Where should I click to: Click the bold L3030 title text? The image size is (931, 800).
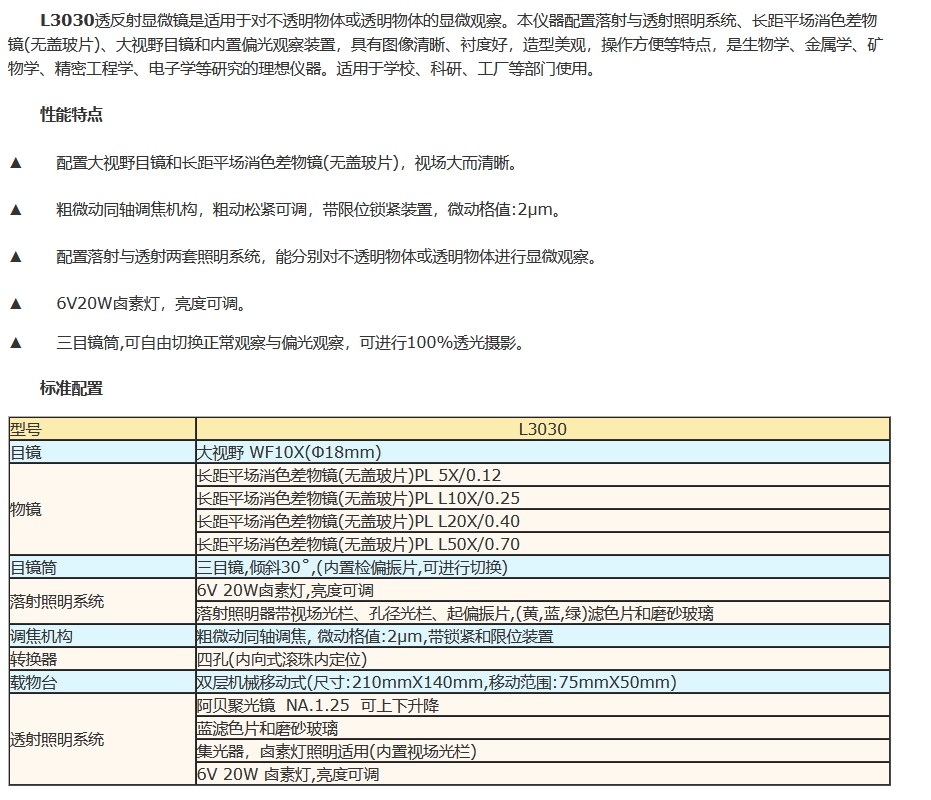click(67, 19)
